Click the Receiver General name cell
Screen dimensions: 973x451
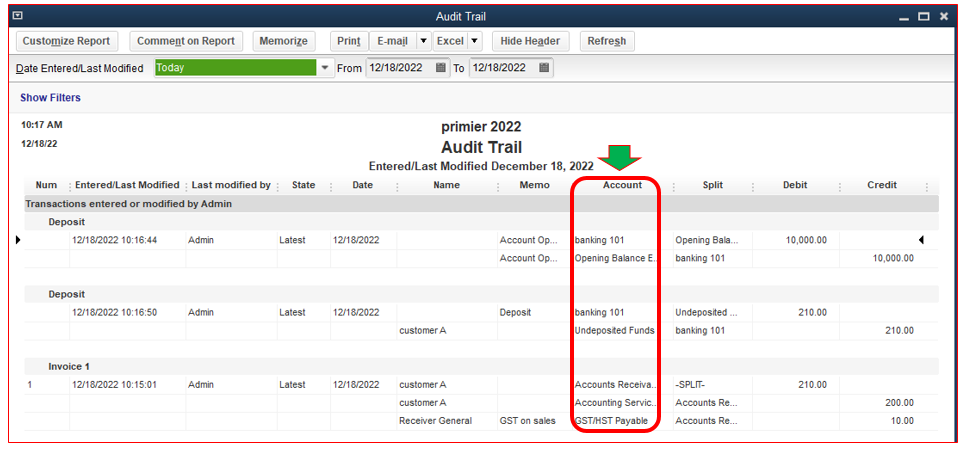[435, 421]
